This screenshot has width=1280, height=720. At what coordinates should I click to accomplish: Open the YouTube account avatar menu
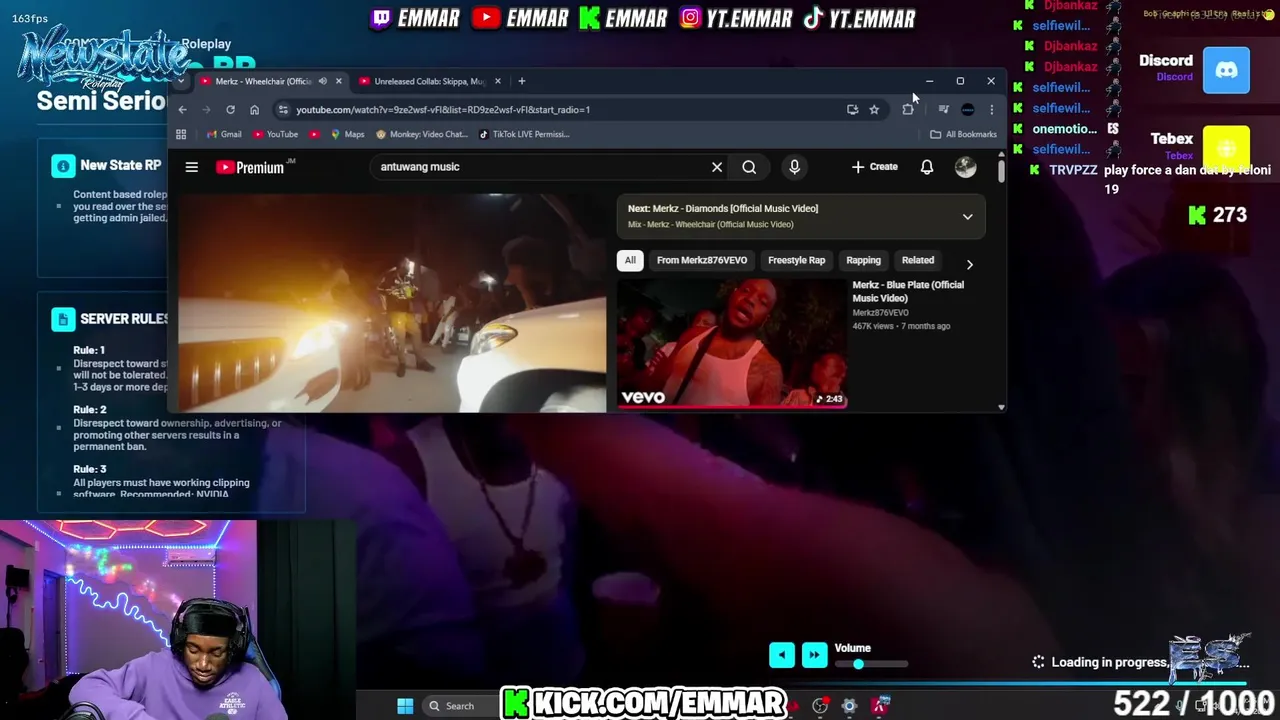tap(965, 167)
